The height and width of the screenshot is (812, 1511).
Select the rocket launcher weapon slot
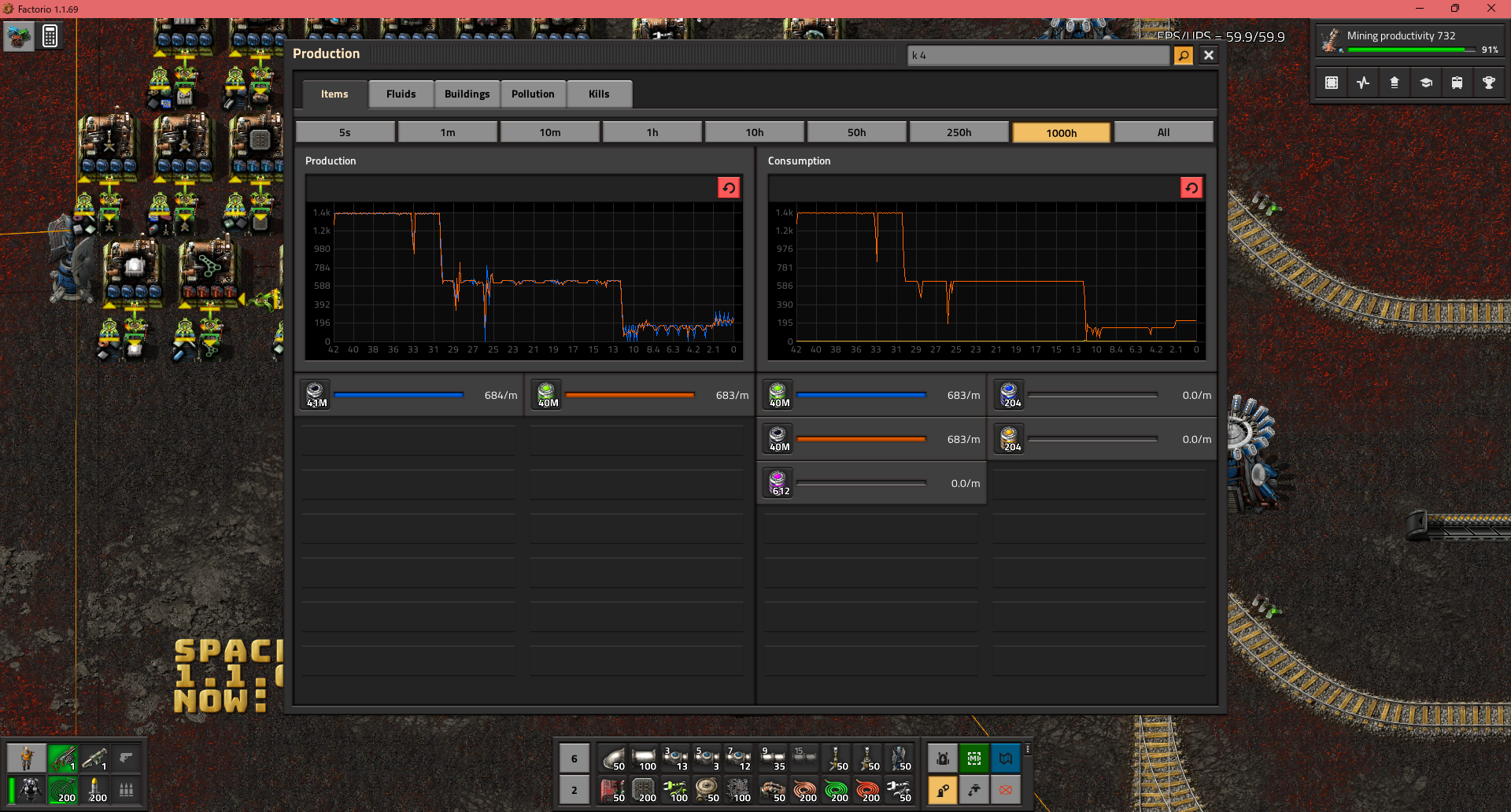[94, 758]
